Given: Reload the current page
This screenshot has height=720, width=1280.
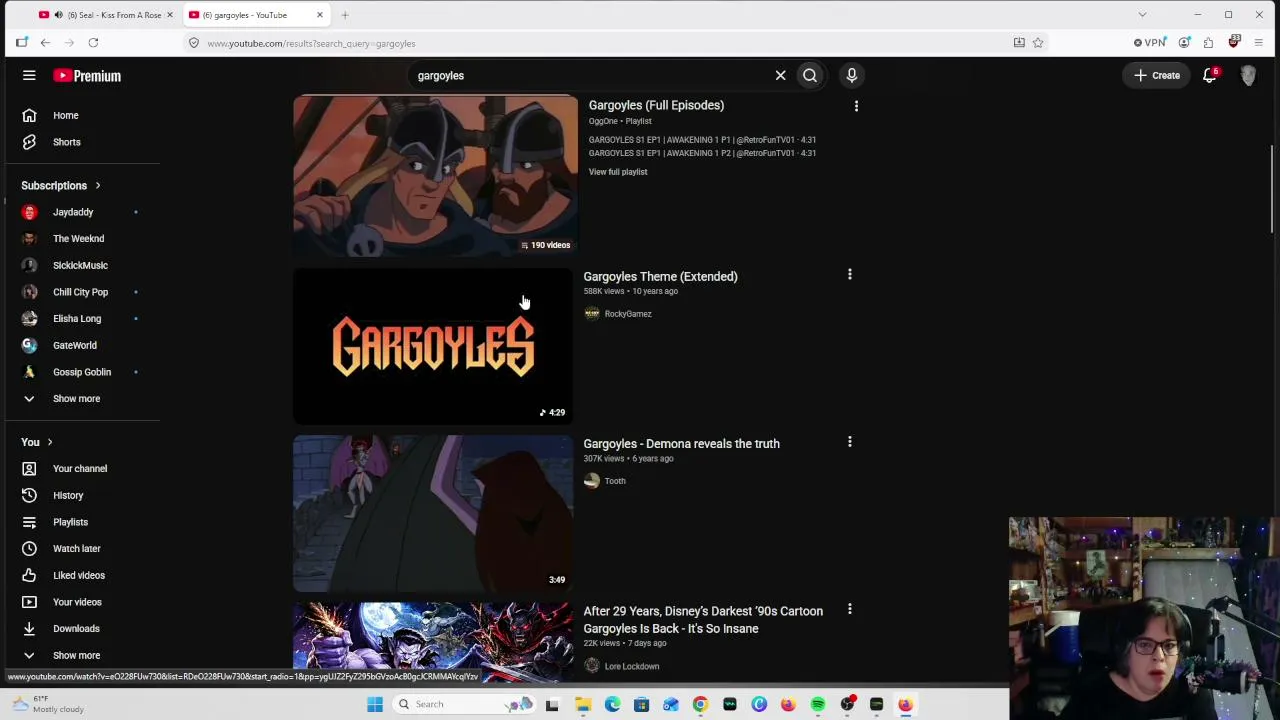Looking at the screenshot, I should [93, 43].
